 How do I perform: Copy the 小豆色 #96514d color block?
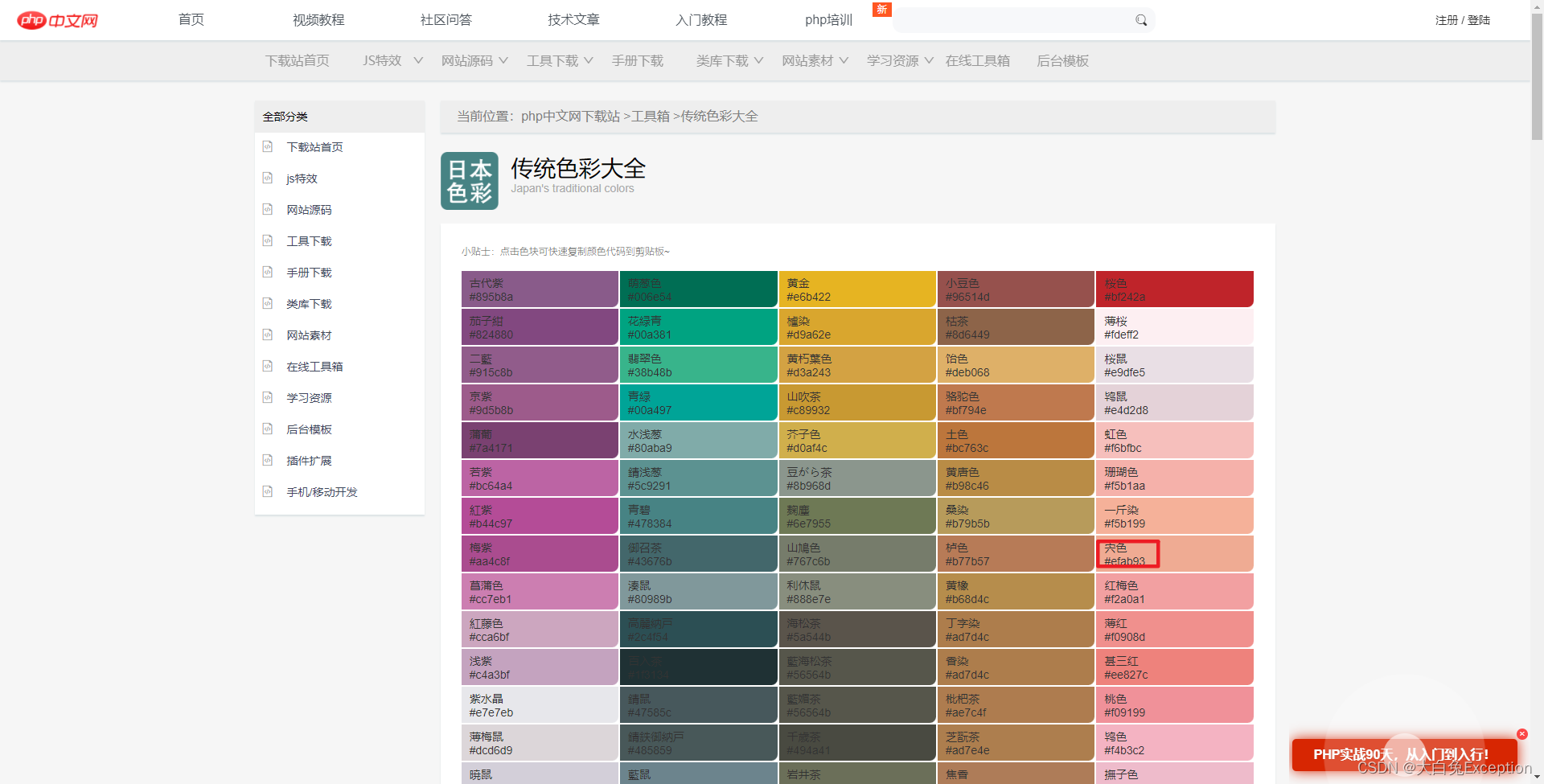(x=1016, y=289)
